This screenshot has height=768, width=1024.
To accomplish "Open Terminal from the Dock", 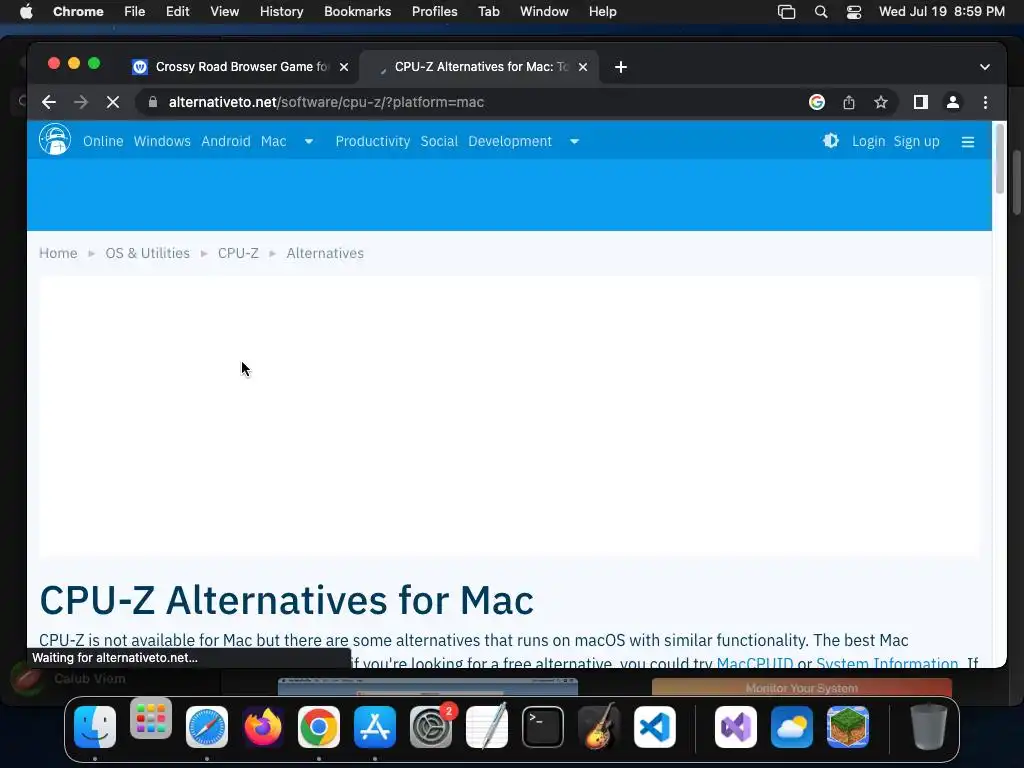I will coord(543,726).
